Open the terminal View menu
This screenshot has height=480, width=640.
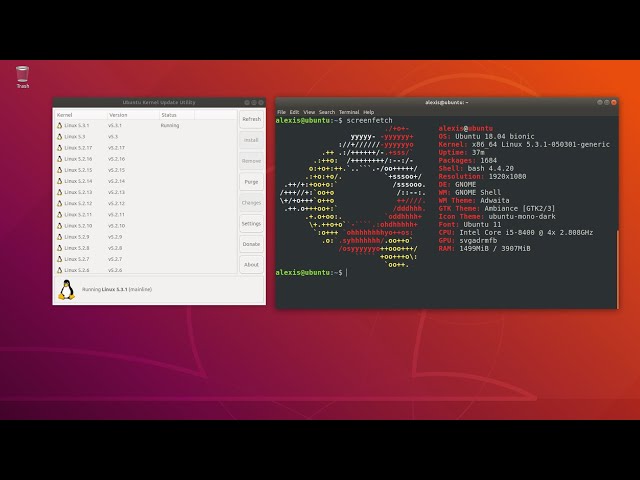pyautogui.click(x=309, y=112)
